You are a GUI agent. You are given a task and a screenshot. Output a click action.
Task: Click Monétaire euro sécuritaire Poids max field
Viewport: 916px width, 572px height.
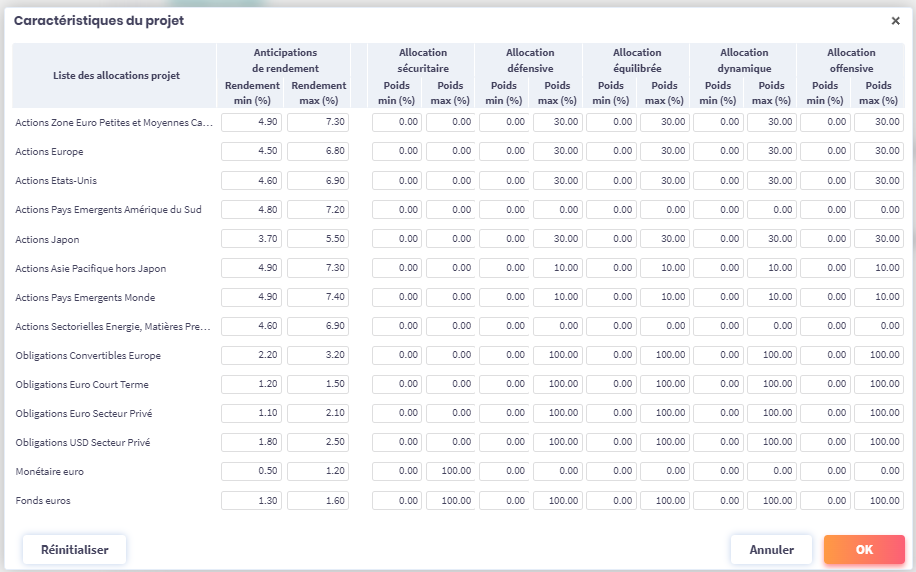coord(450,471)
